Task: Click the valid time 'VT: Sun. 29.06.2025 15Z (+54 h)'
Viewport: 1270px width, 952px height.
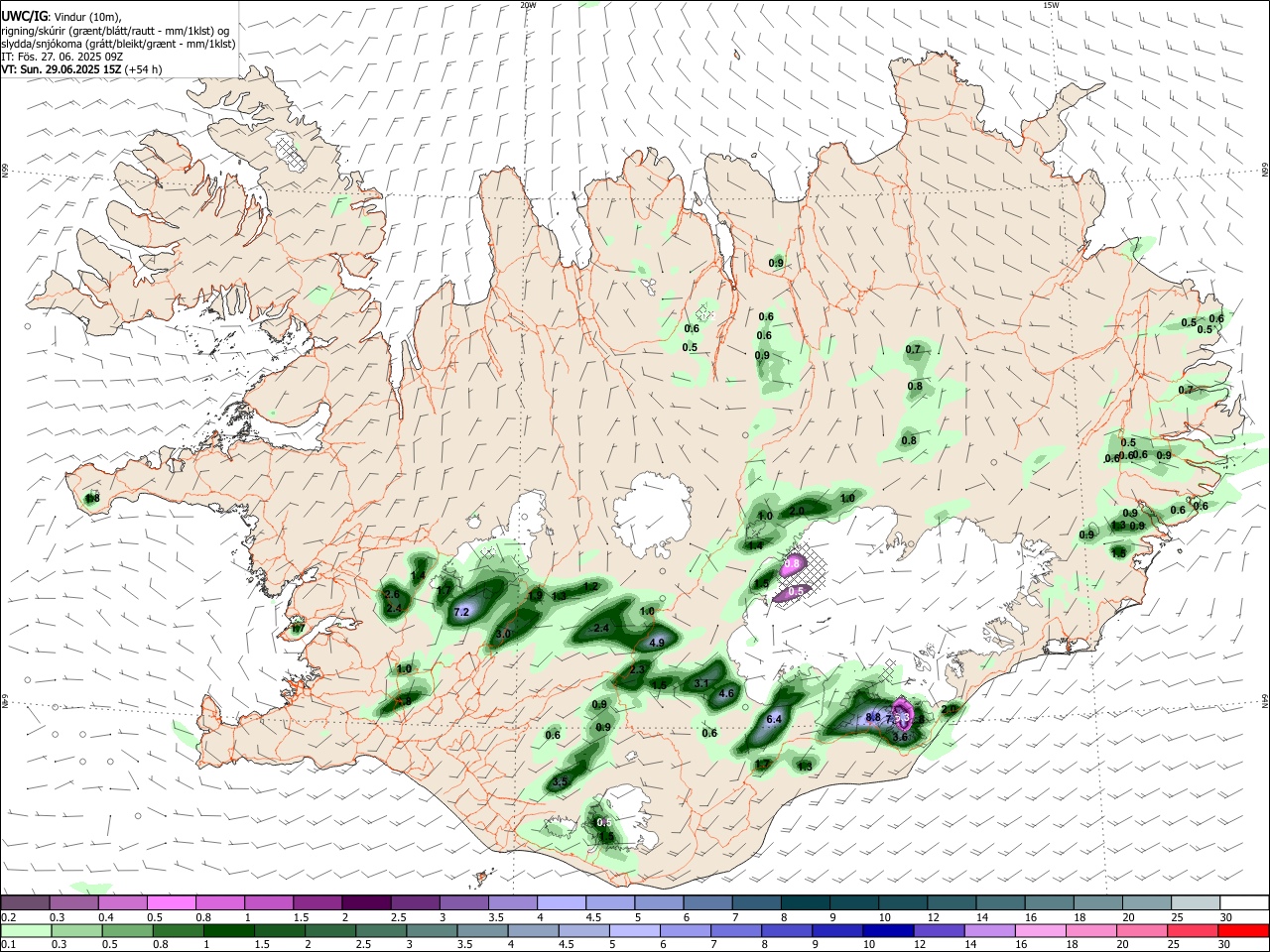Action: pos(81,69)
